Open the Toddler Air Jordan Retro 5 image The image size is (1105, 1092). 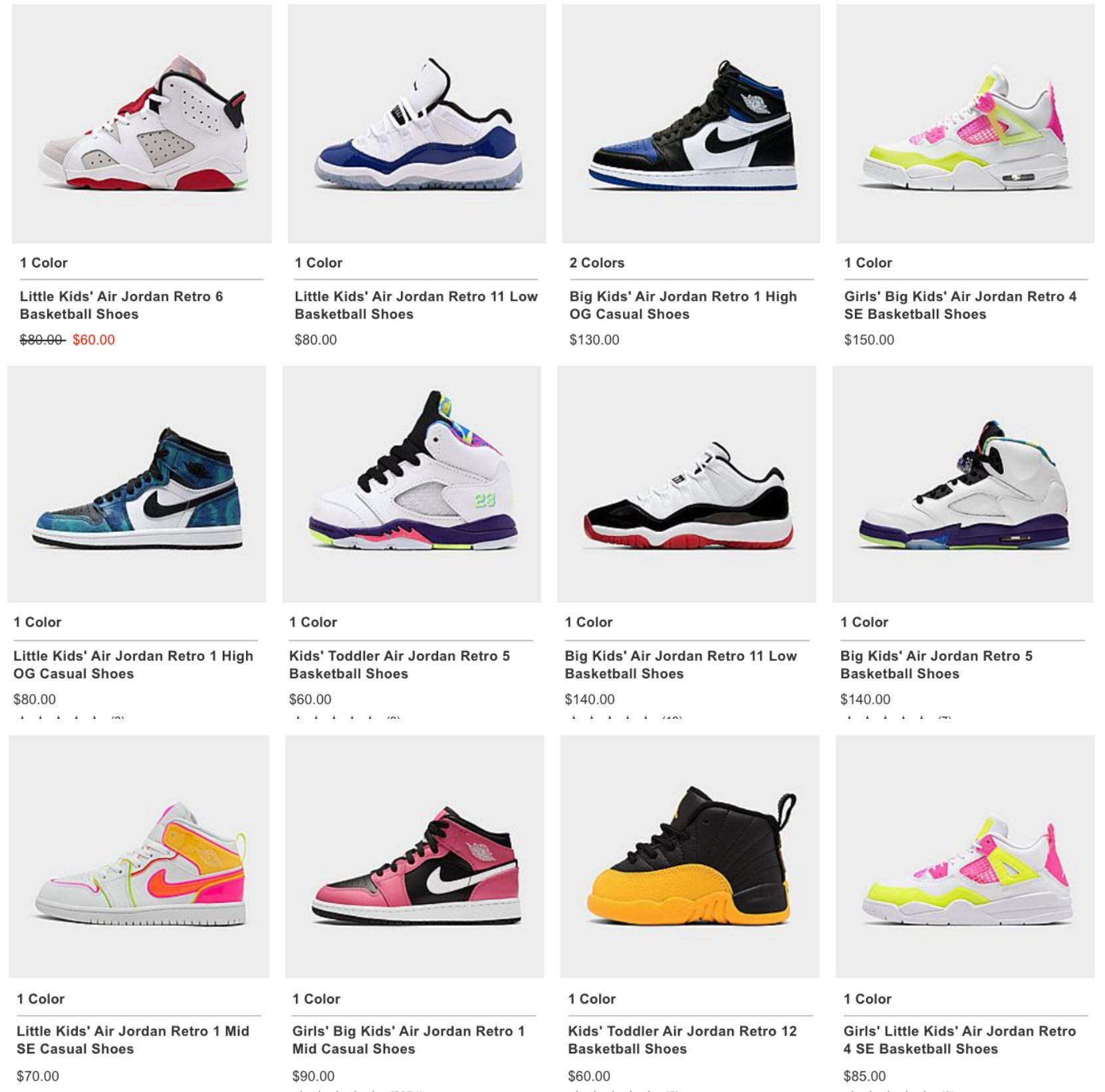[x=412, y=484]
